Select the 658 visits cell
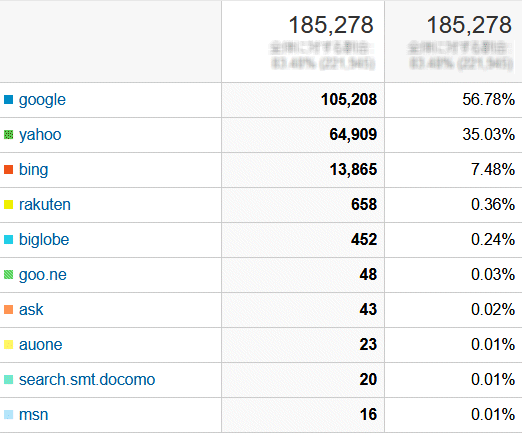 coord(303,205)
